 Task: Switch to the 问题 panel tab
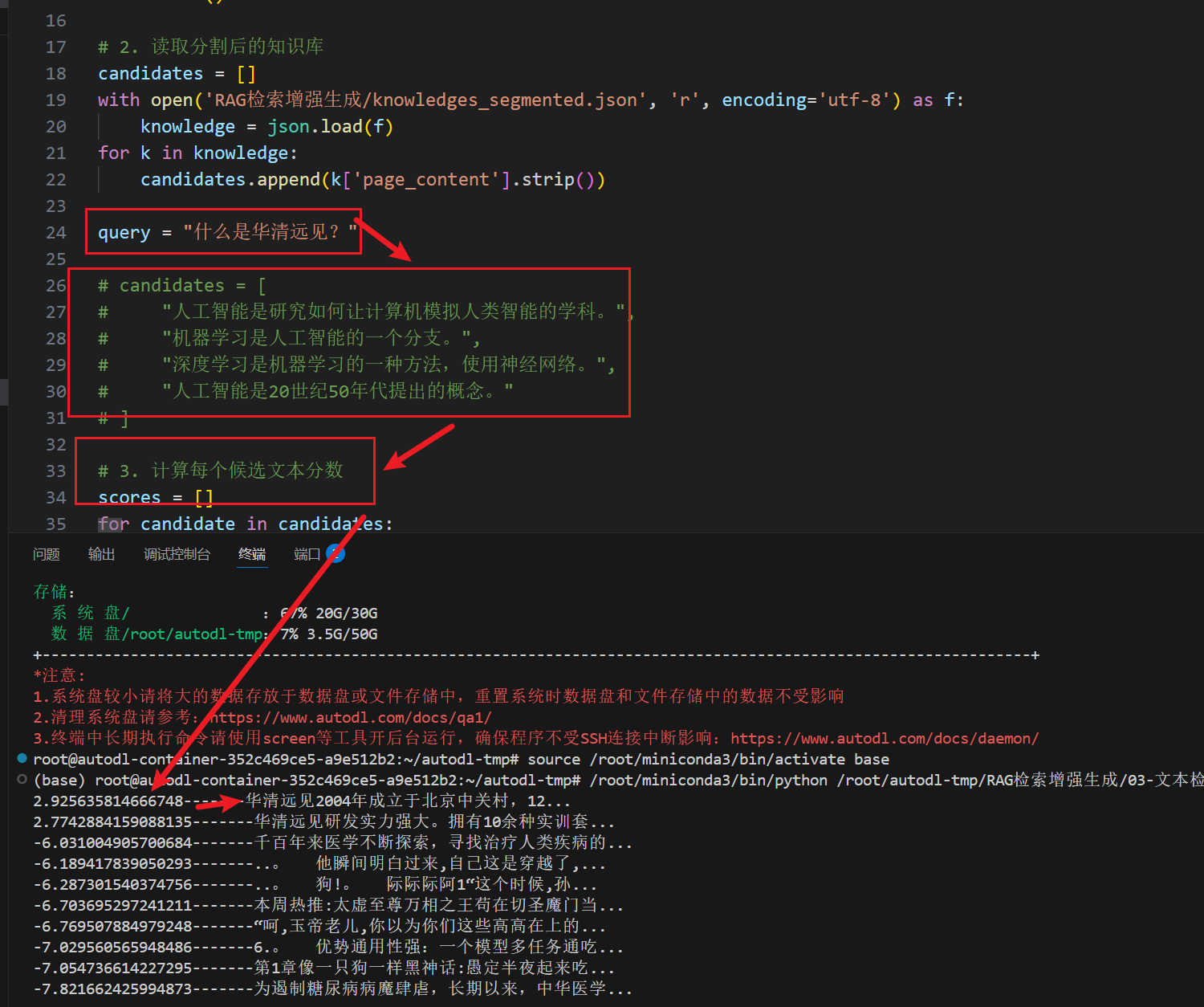point(47,554)
